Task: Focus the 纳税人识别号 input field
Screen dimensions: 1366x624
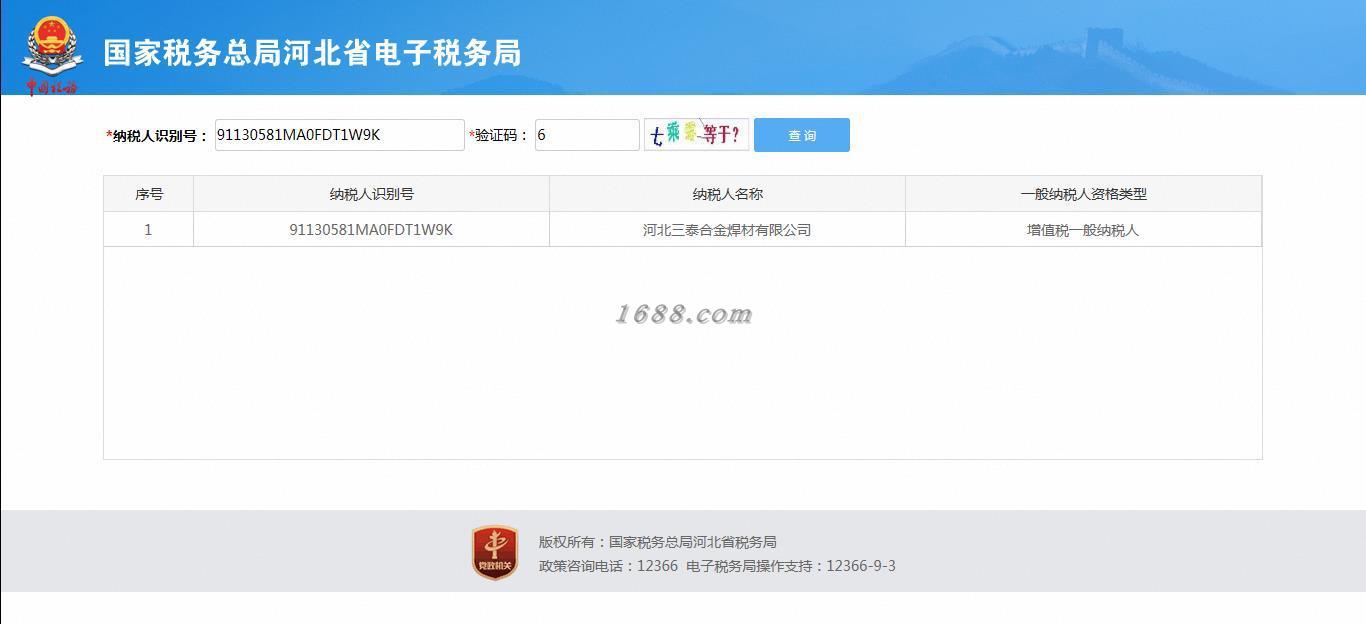Action: [340, 135]
